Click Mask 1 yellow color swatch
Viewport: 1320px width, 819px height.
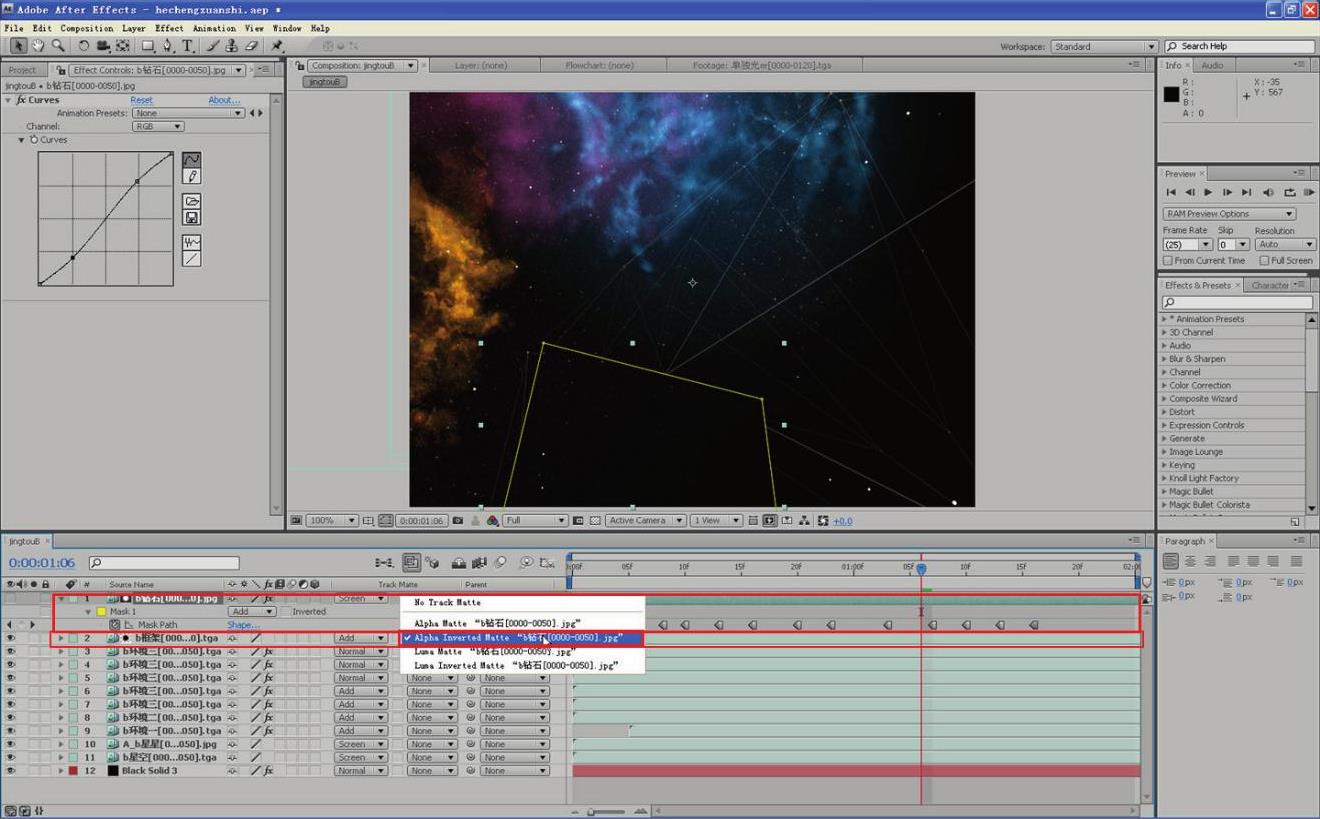[101, 612]
